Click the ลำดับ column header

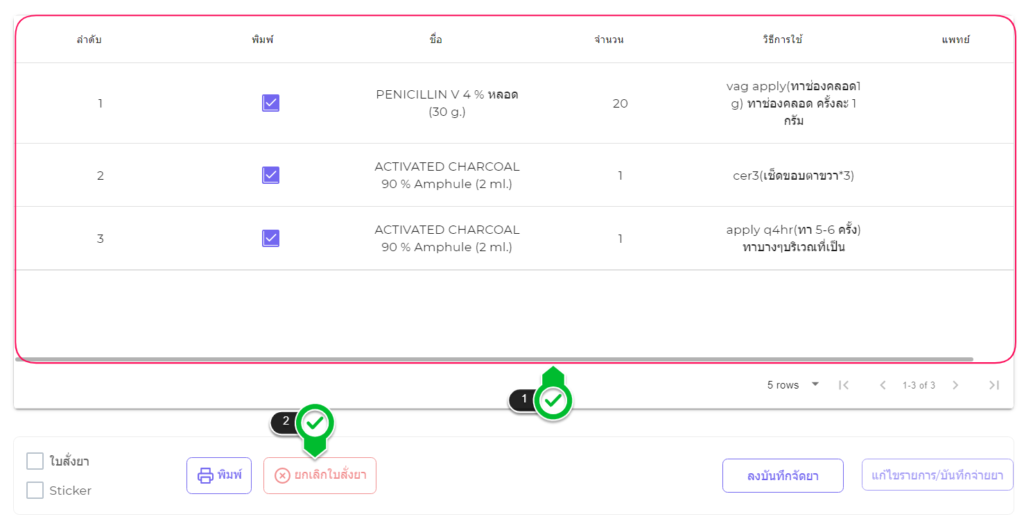(89, 40)
